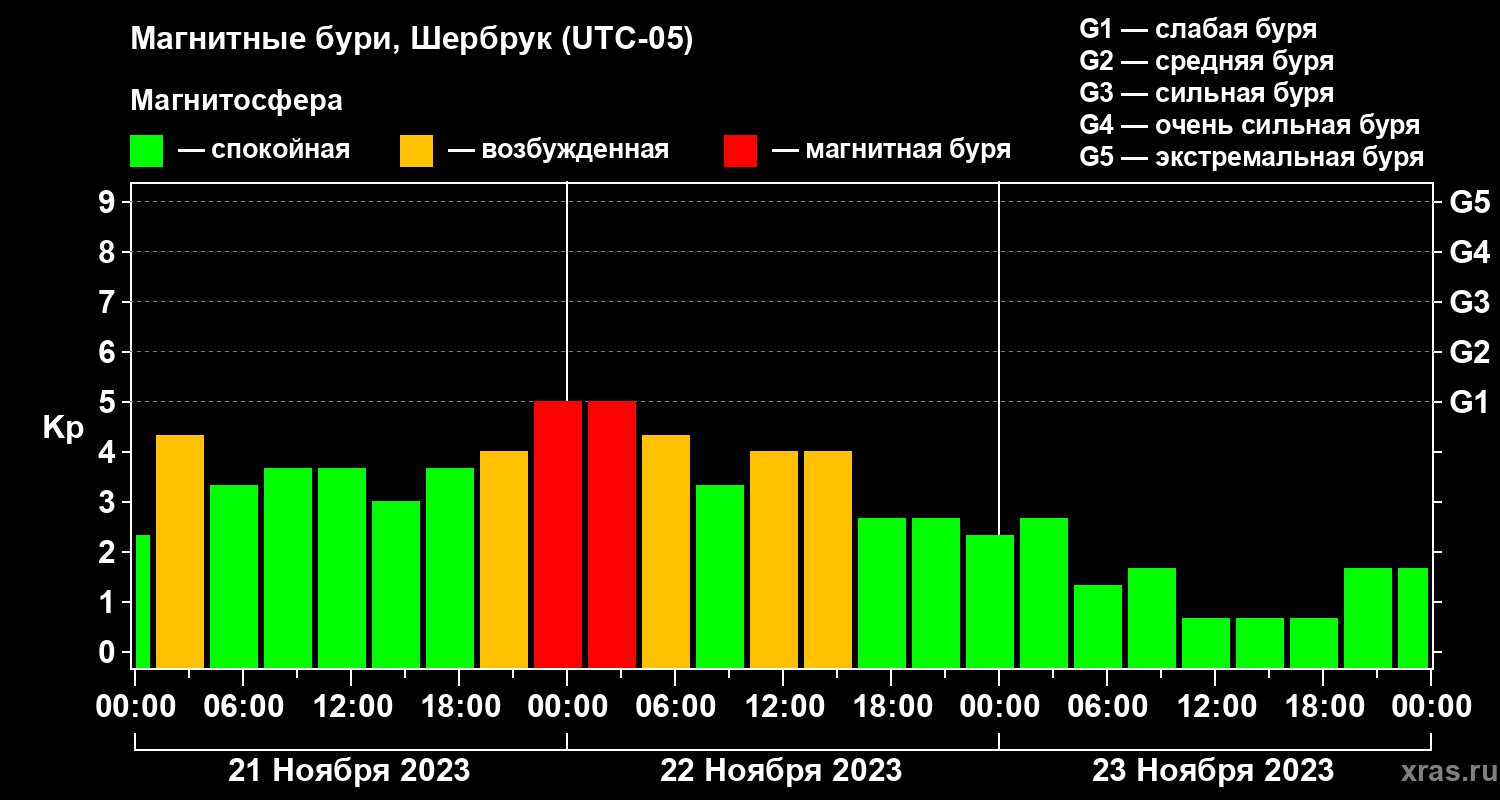Image resolution: width=1500 pixels, height=800 pixels.
Task: Select the red bar covering 03:00 on 22 Ноября
Action: click(x=612, y=535)
